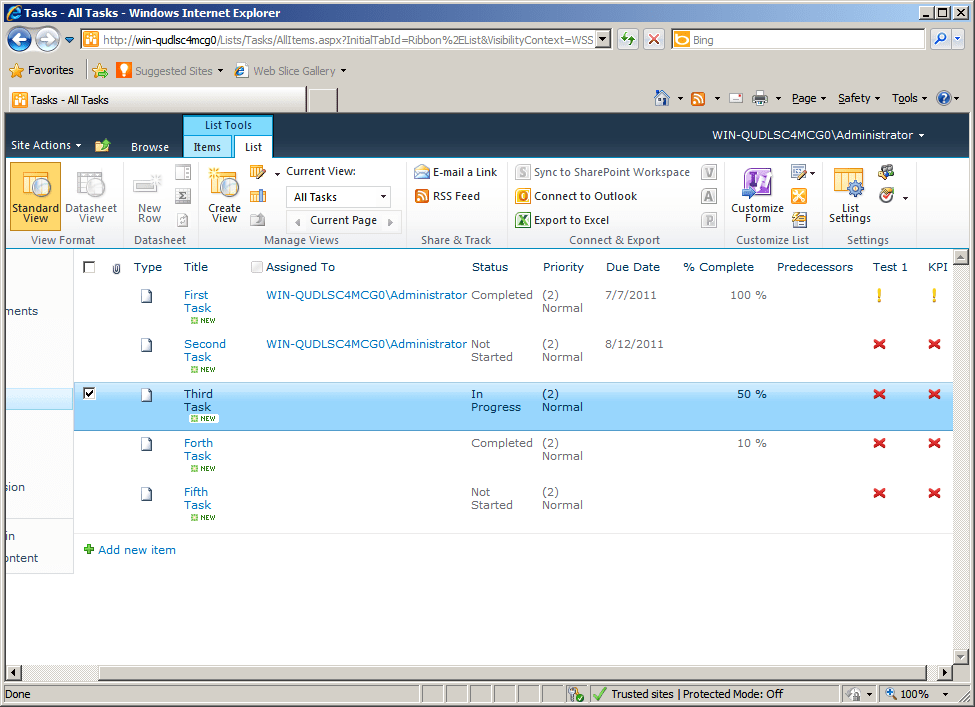Open the First Task item link
The width and height of the screenshot is (975, 707).
(197, 302)
